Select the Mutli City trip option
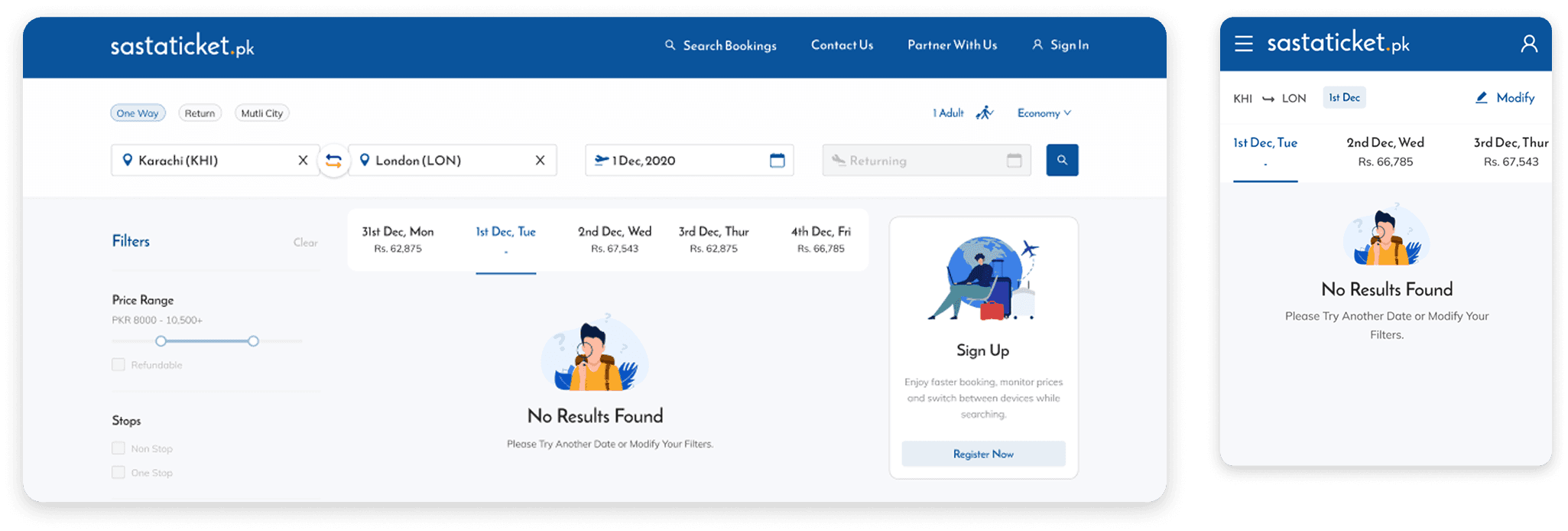 click(x=261, y=113)
